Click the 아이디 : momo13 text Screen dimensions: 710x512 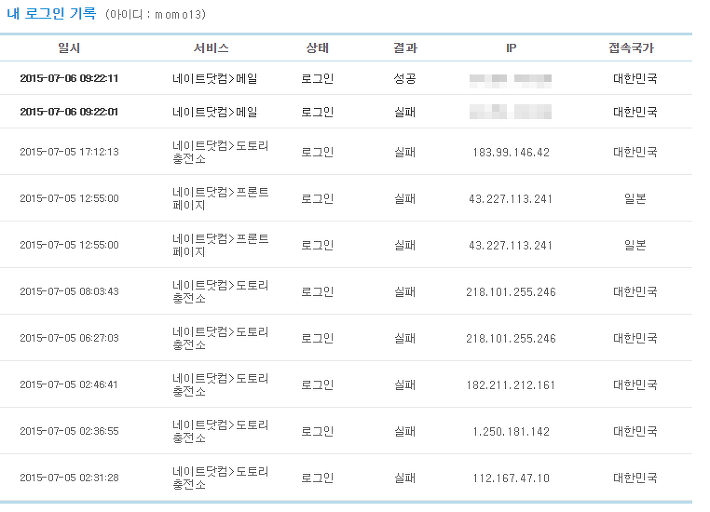point(155,14)
